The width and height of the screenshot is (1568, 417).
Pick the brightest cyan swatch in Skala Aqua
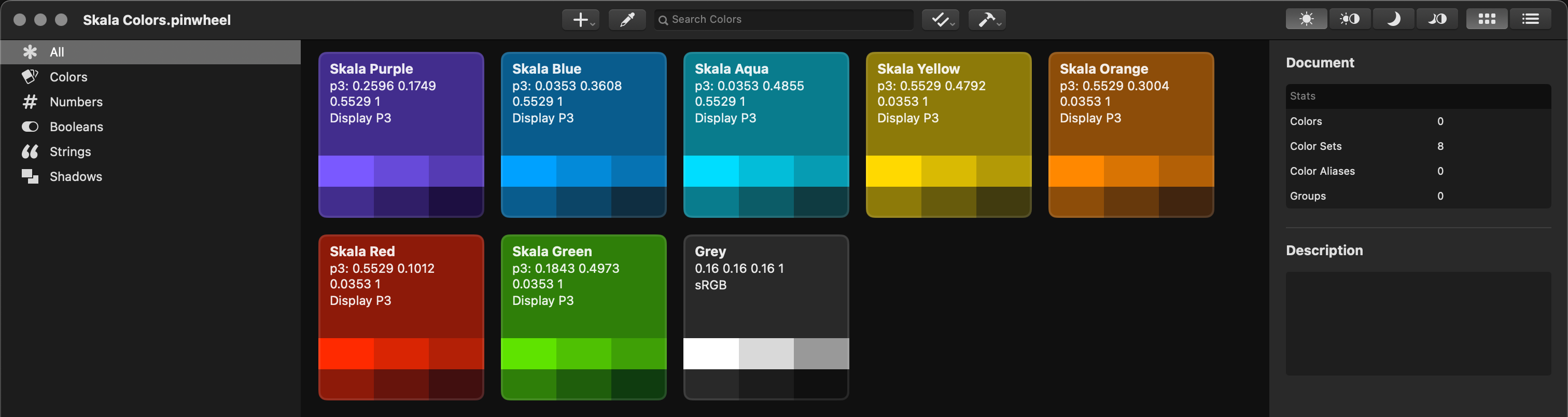(711, 171)
